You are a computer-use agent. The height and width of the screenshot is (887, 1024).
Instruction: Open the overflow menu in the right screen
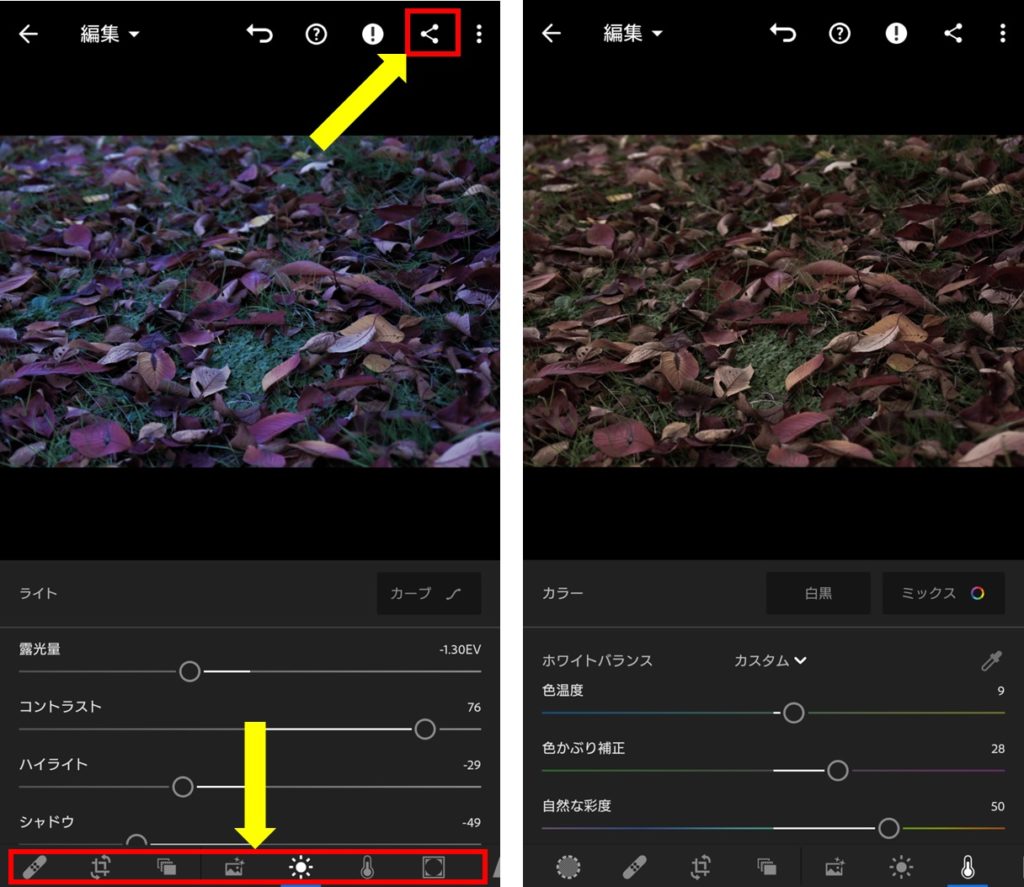point(1002,33)
